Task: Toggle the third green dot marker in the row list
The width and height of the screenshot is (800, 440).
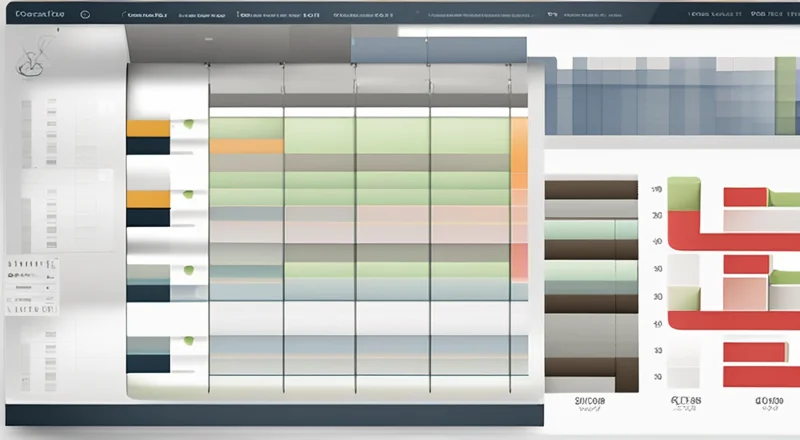Action: [187, 268]
